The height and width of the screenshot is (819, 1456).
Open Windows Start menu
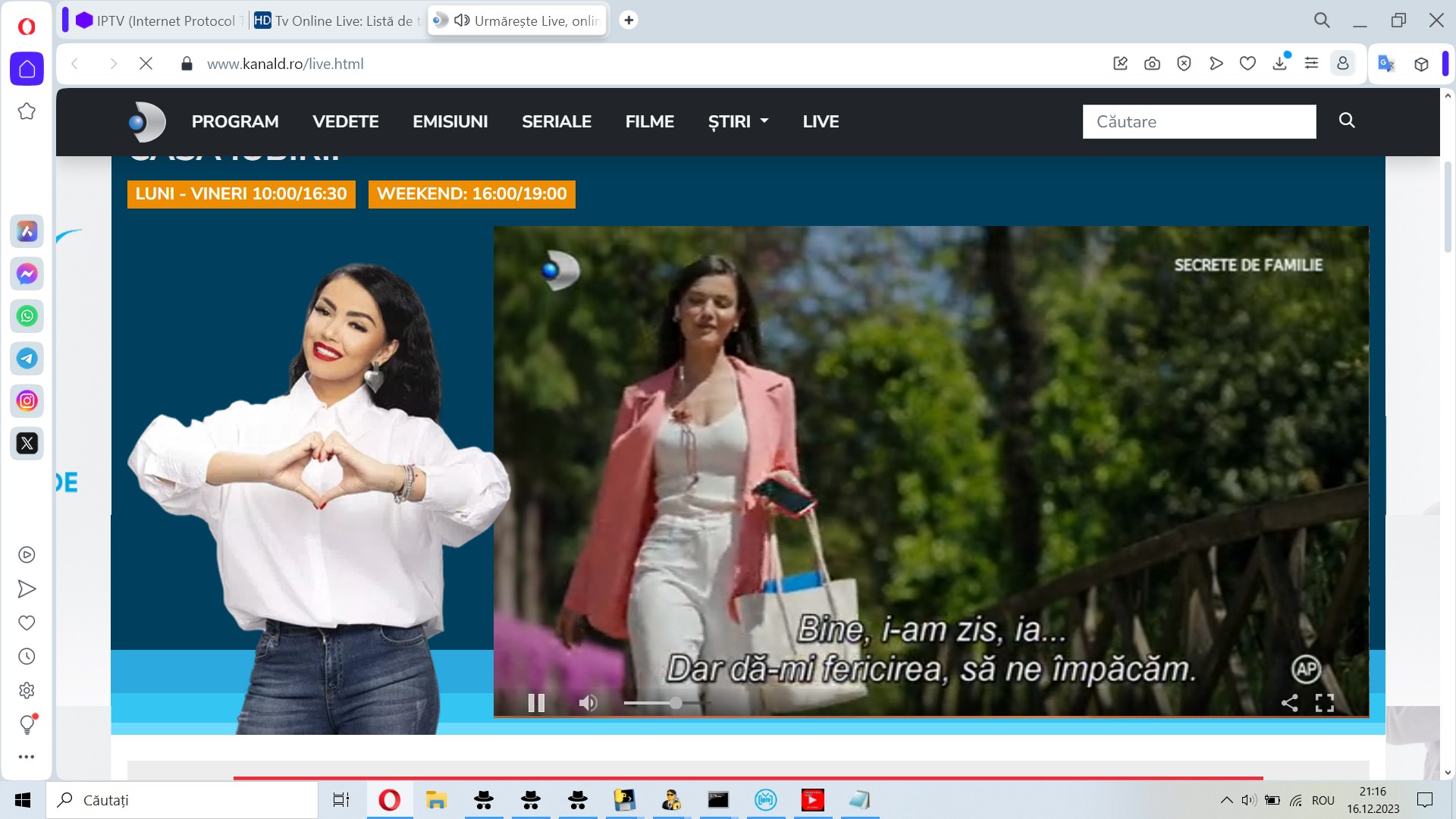pyautogui.click(x=23, y=800)
